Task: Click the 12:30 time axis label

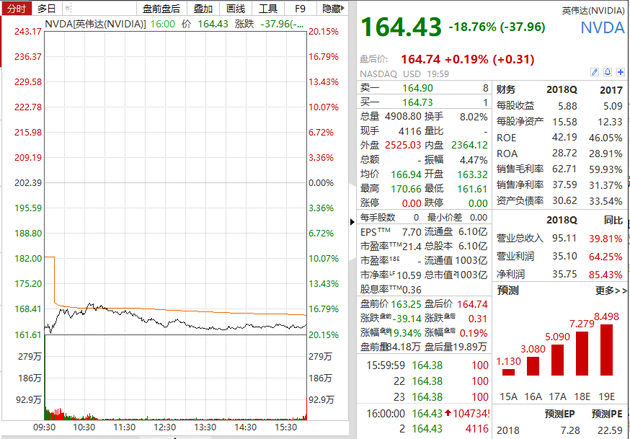Action: point(165,427)
